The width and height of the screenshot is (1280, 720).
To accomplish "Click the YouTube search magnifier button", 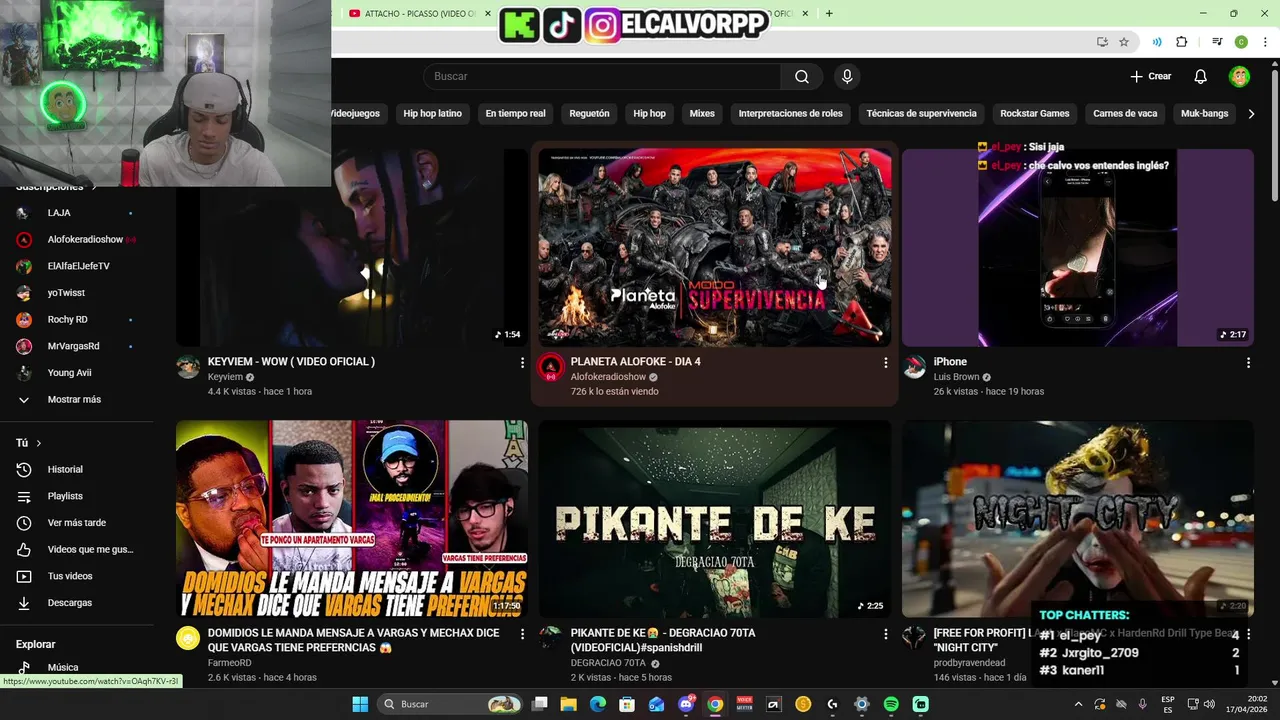I will (x=802, y=76).
